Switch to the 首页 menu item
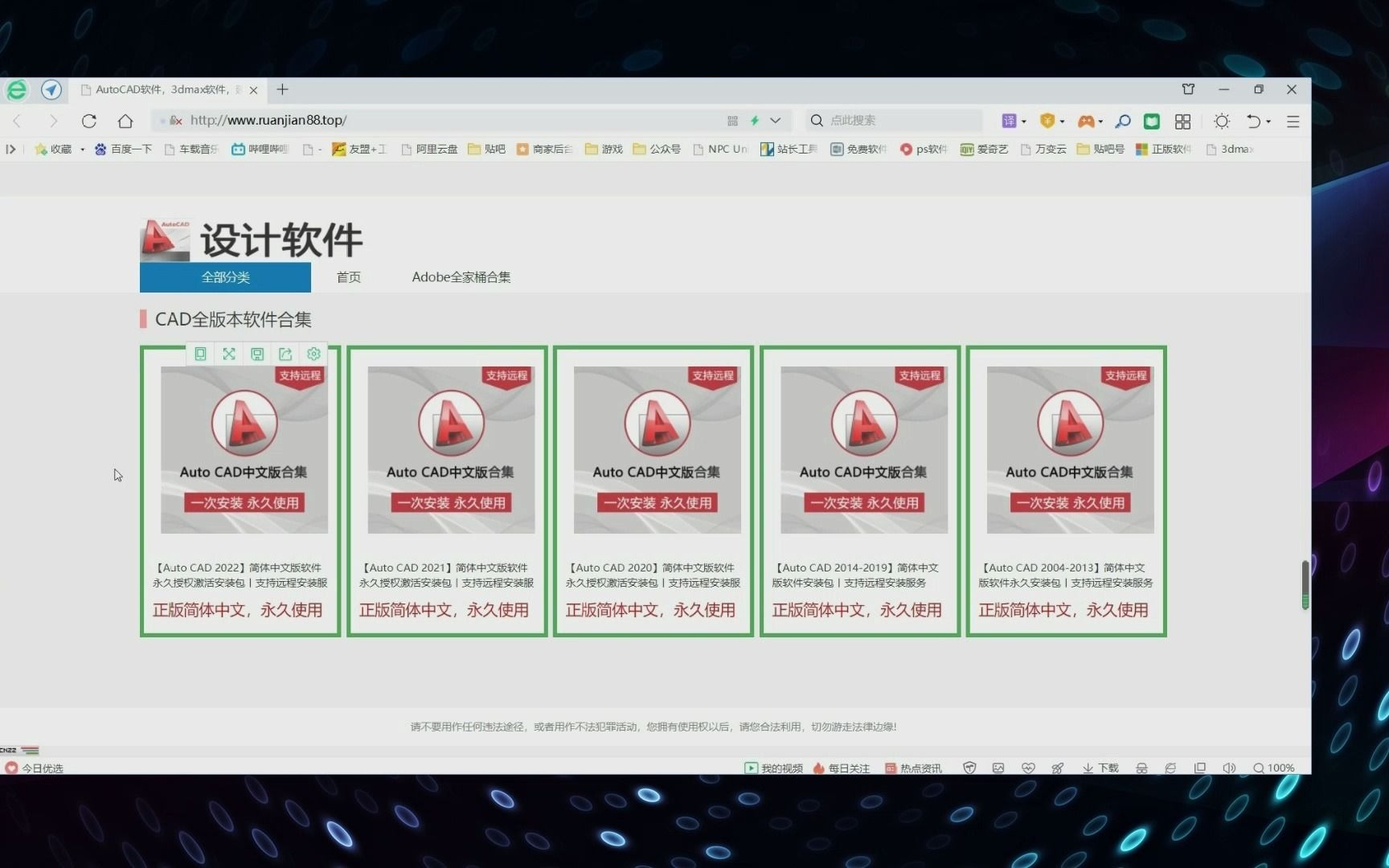This screenshot has width=1389, height=868. (348, 277)
